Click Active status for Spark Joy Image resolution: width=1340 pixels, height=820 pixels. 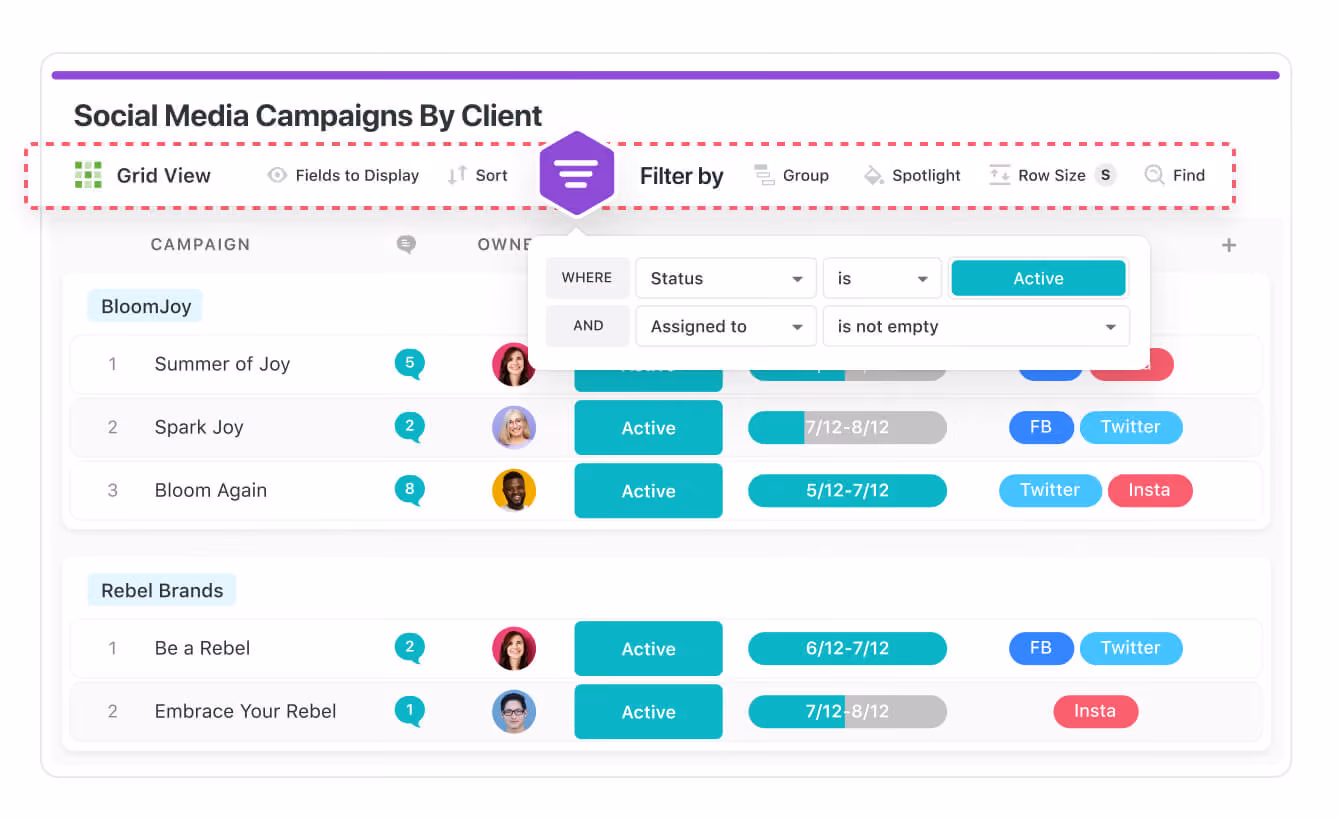tap(648, 428)
